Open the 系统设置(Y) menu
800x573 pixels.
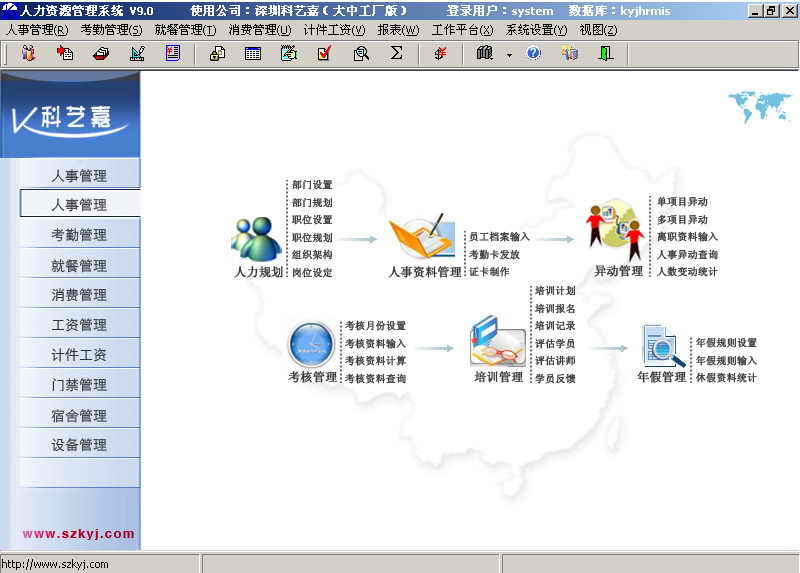coord(536,30)
